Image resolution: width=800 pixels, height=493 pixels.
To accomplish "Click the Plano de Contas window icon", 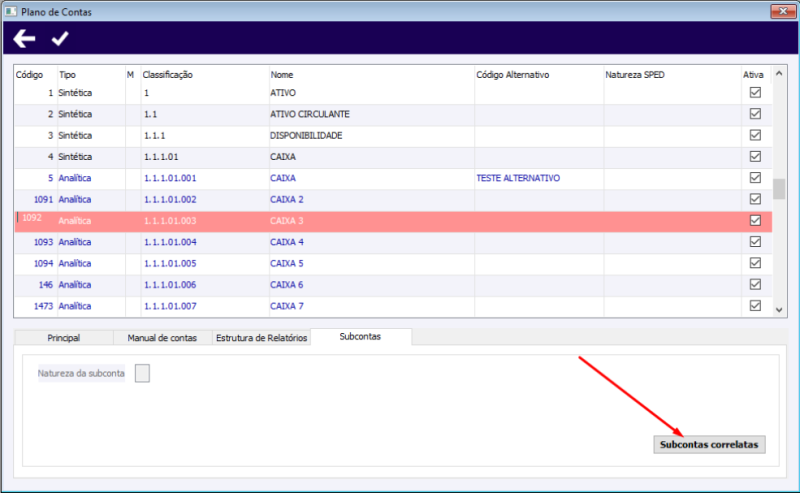I will 10,11.
